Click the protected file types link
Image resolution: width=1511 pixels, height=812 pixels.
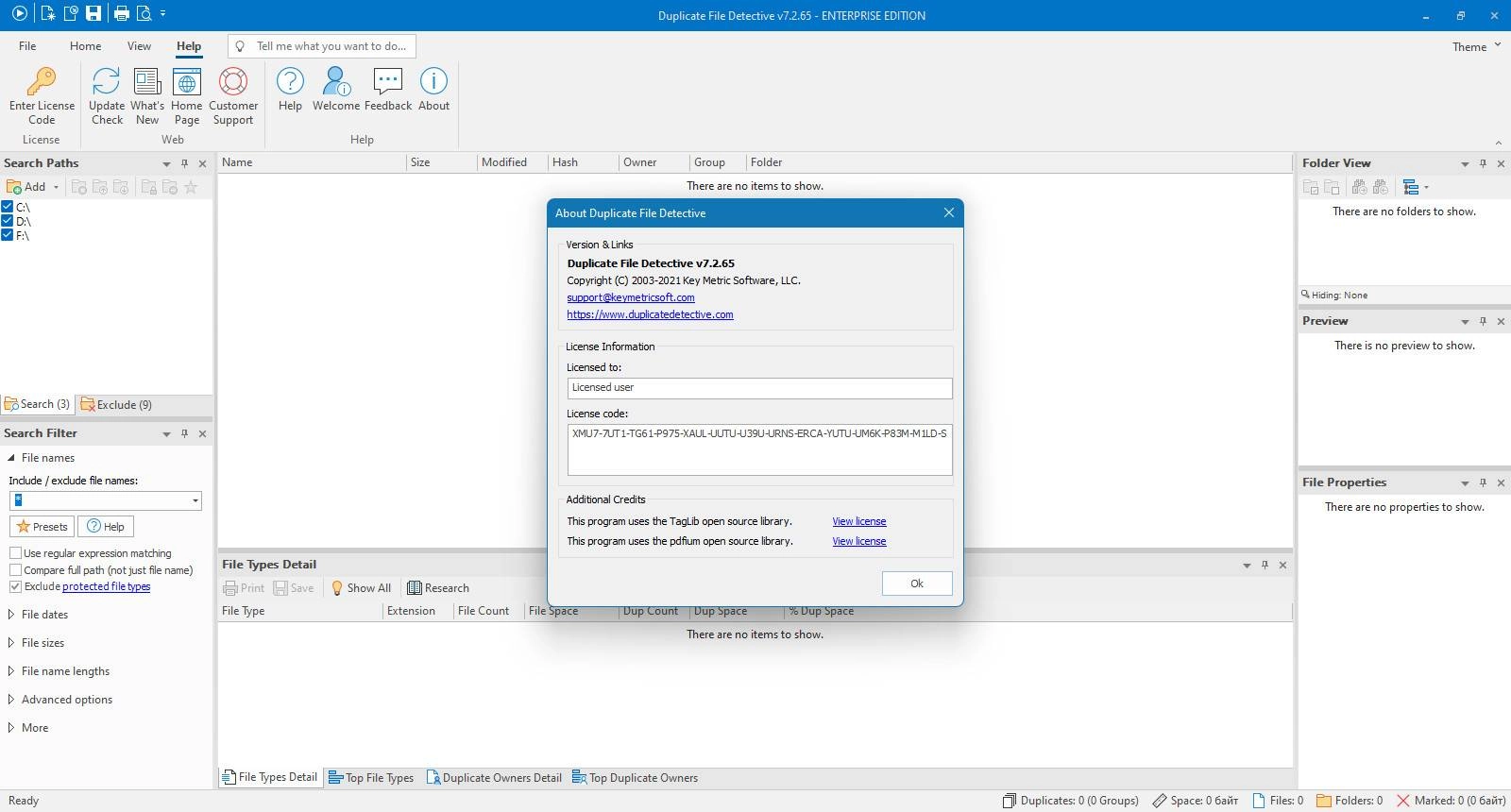(106, 586)
